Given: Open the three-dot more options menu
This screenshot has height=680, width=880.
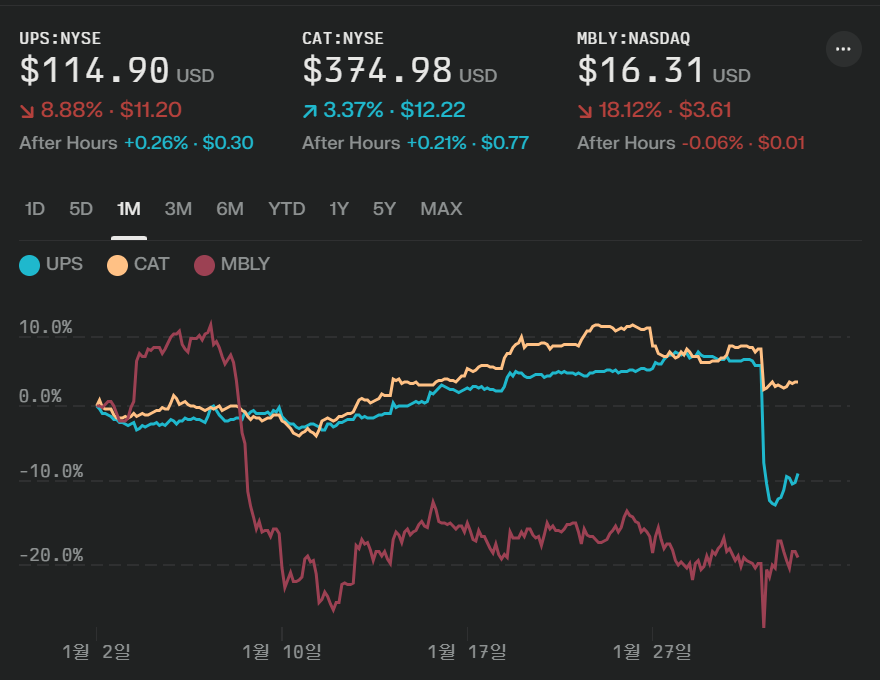Looking at the screenshot, I should (x=844, y=49).
